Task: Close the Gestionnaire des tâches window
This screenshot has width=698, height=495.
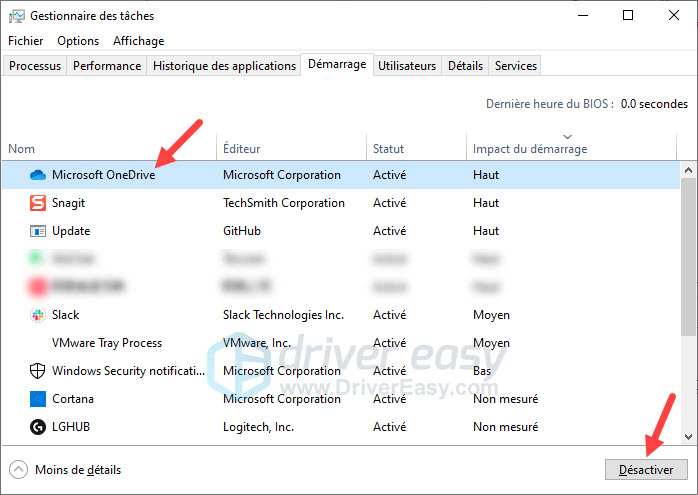Action: (674, 16)
